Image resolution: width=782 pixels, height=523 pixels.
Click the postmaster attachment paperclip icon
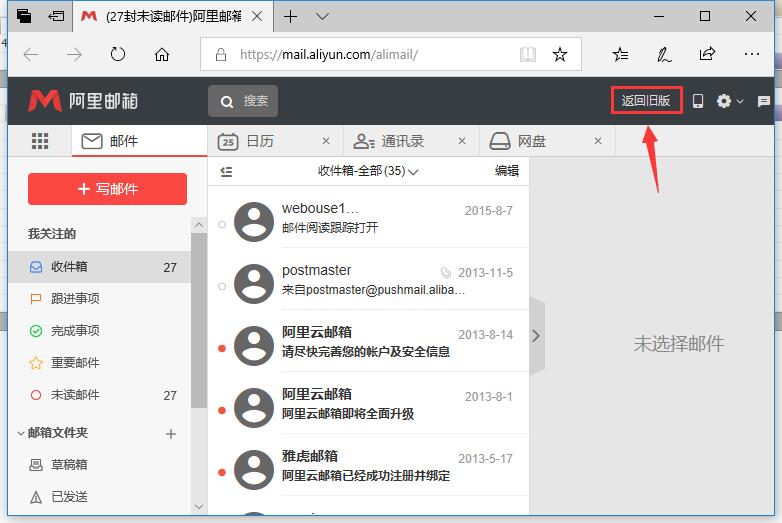[445, 273]
